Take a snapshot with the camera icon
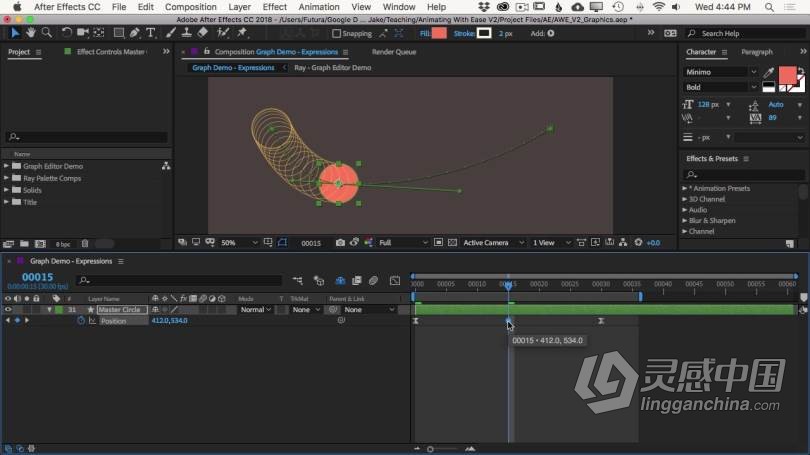The height and width of the screenshot is (455, 810). coord(340,243)
